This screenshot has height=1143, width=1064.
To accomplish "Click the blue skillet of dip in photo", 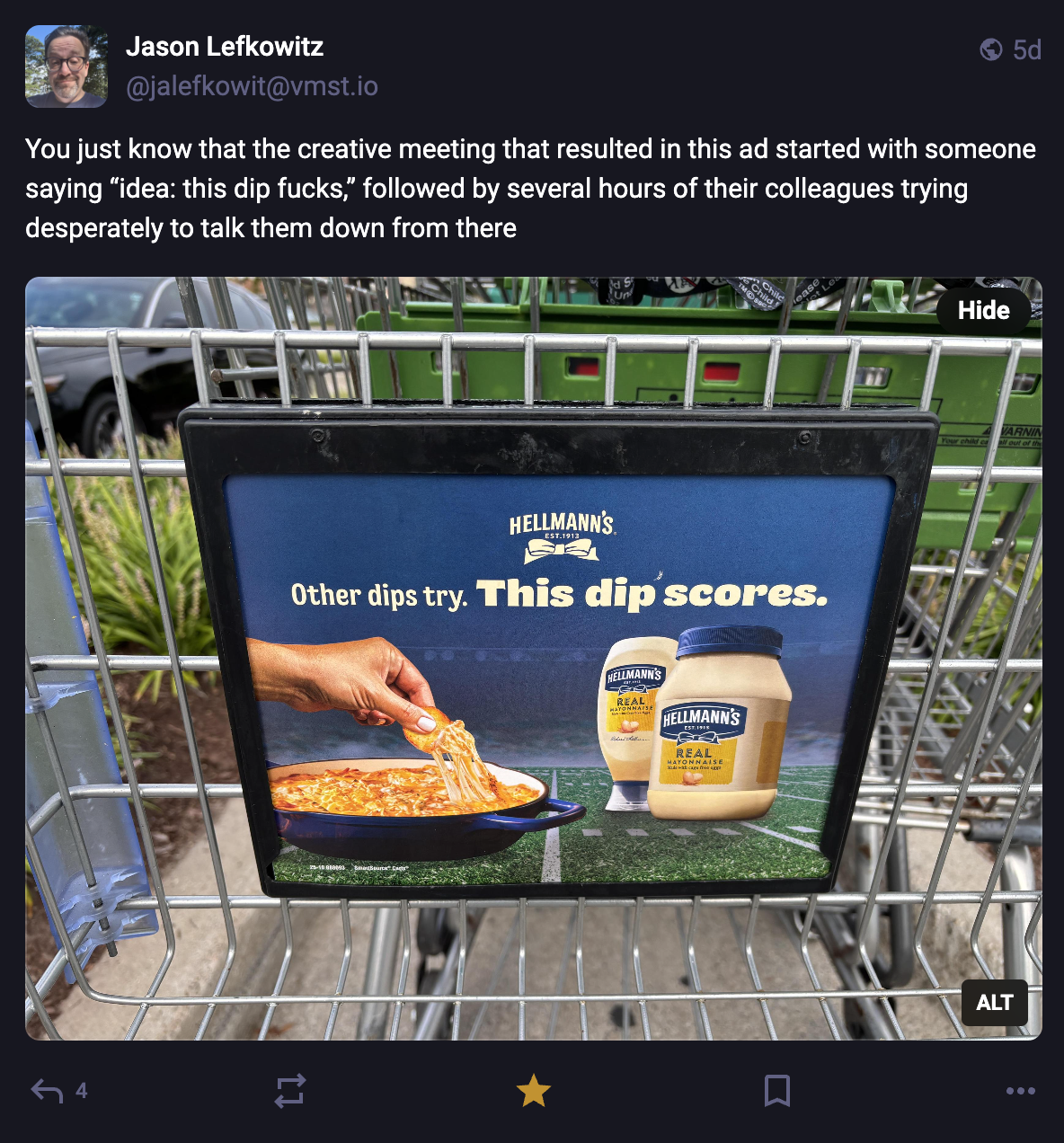I will point(413,809).
